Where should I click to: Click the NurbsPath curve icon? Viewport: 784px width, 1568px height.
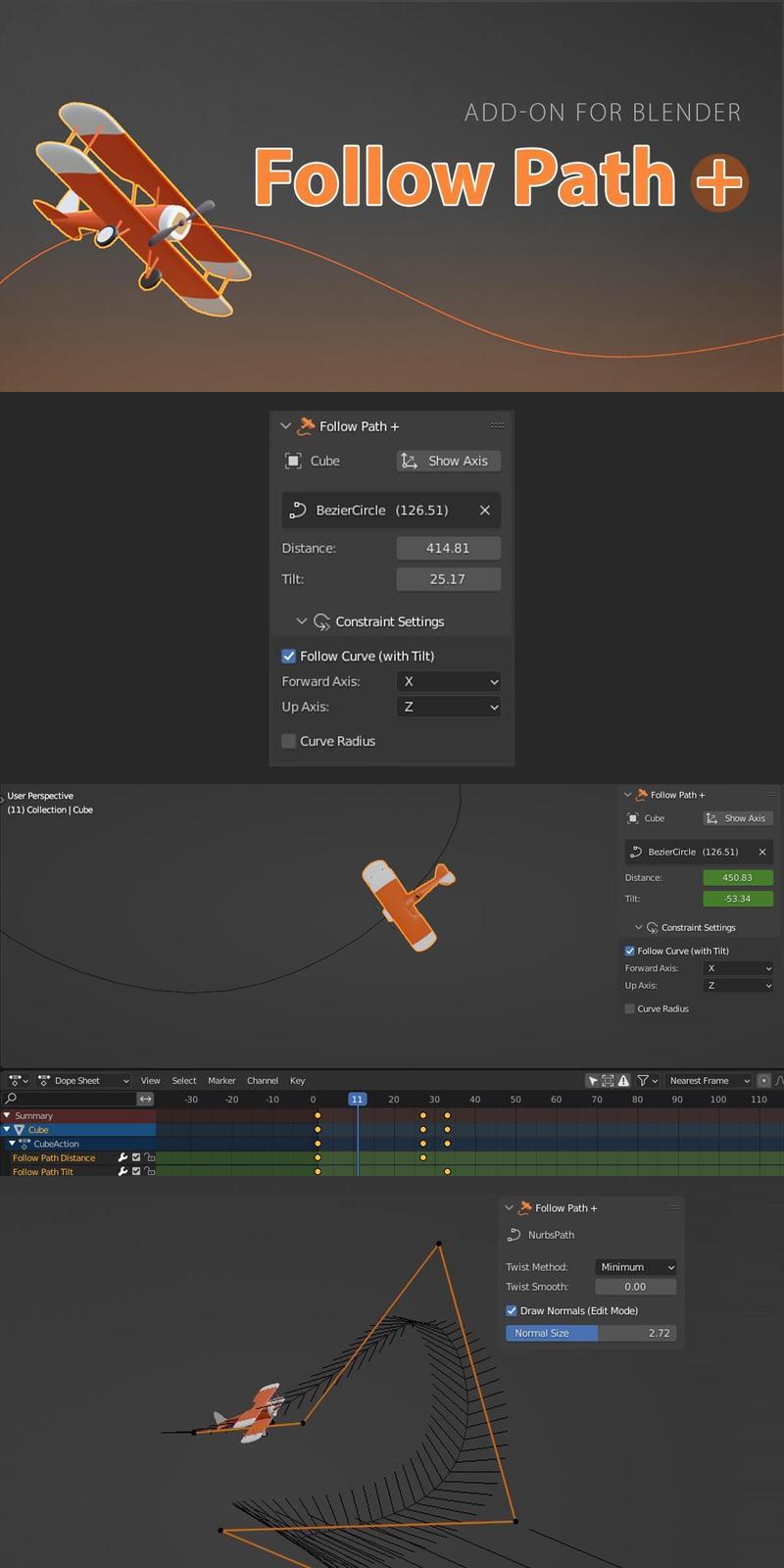tap(514, 1235)
